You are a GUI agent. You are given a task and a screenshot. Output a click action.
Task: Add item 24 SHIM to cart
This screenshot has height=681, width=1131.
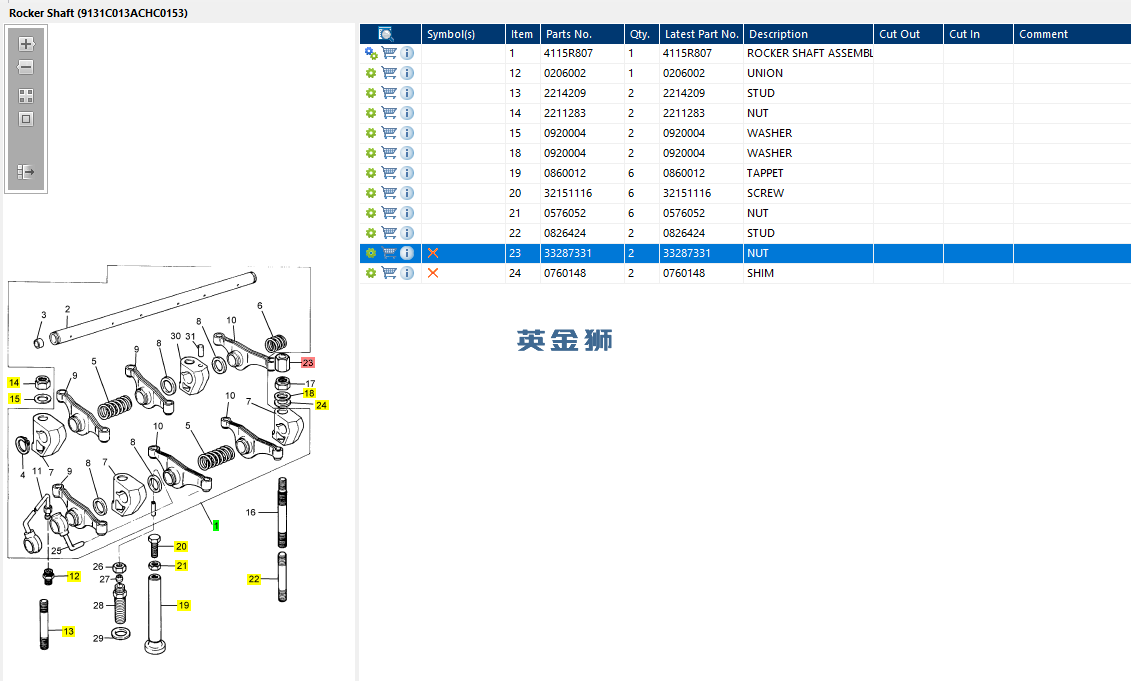(x=389, y=273)
